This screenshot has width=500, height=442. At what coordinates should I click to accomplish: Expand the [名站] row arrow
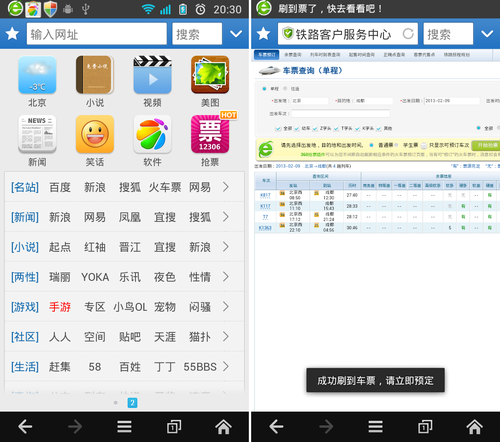pyautogui.click(x=226, y=187)
